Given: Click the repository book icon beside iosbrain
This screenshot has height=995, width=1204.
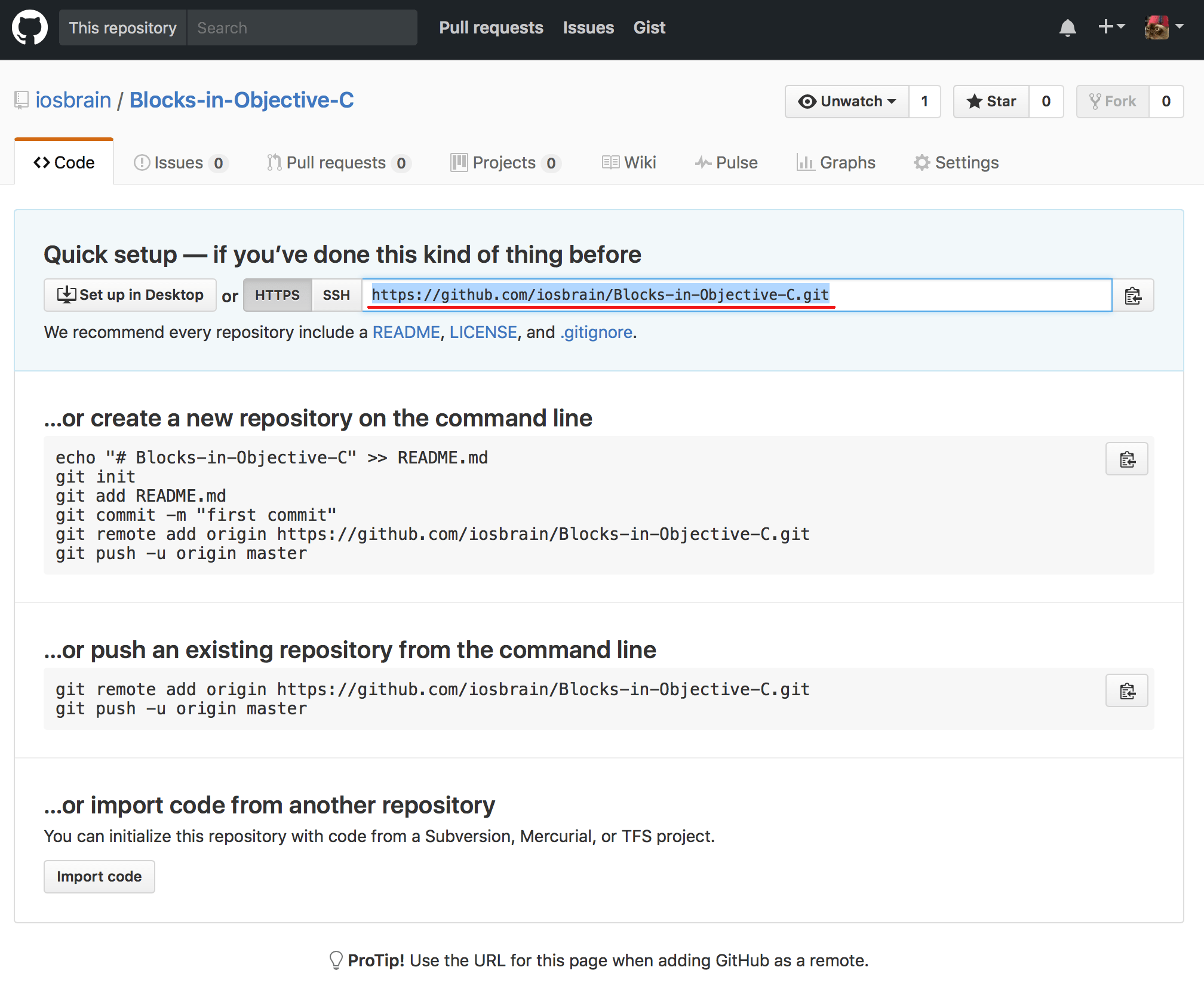Looking at the screenshot, I should tap(21, 100).
